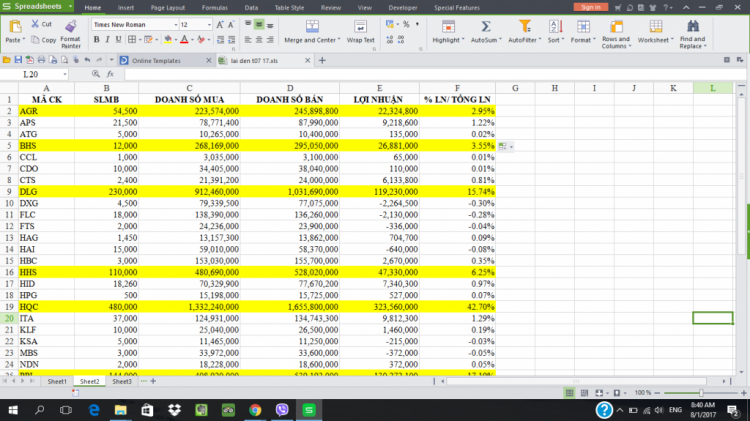Click the export to PDF icon
Viewport: 750px width, 421px height.
30,60
